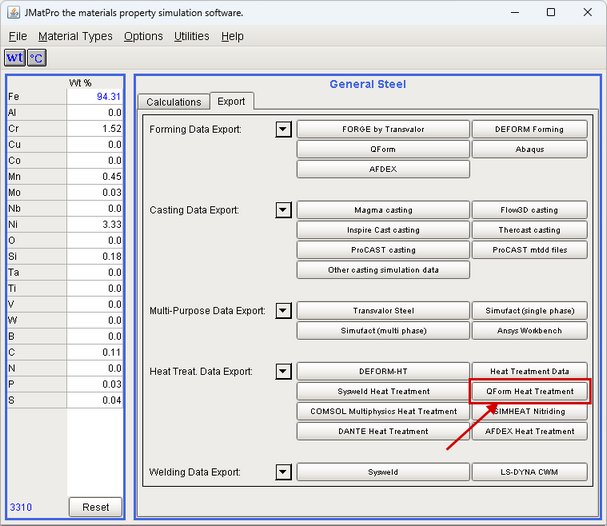Click the Fe weight percent value
This screenshot has height=526, width=607.
95,97
